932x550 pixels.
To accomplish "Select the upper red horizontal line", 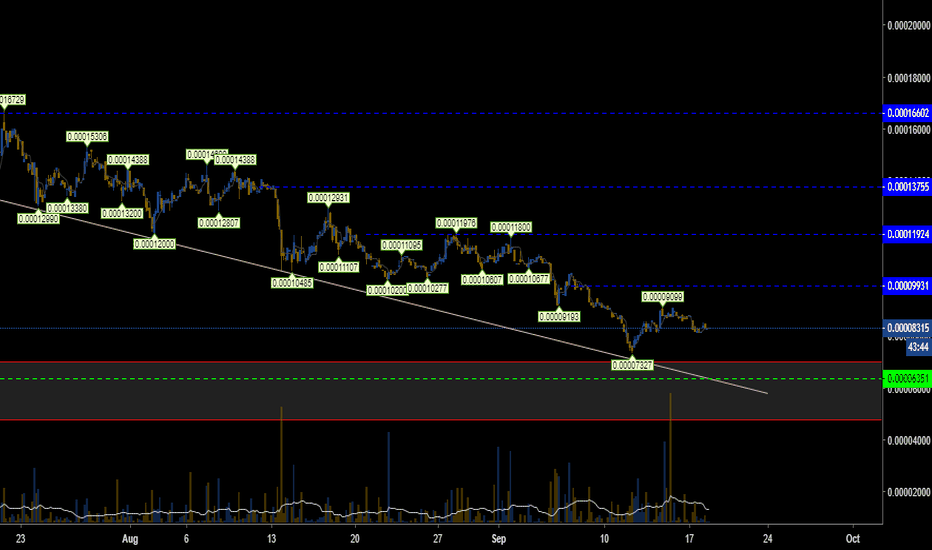I will coord(440,362).
